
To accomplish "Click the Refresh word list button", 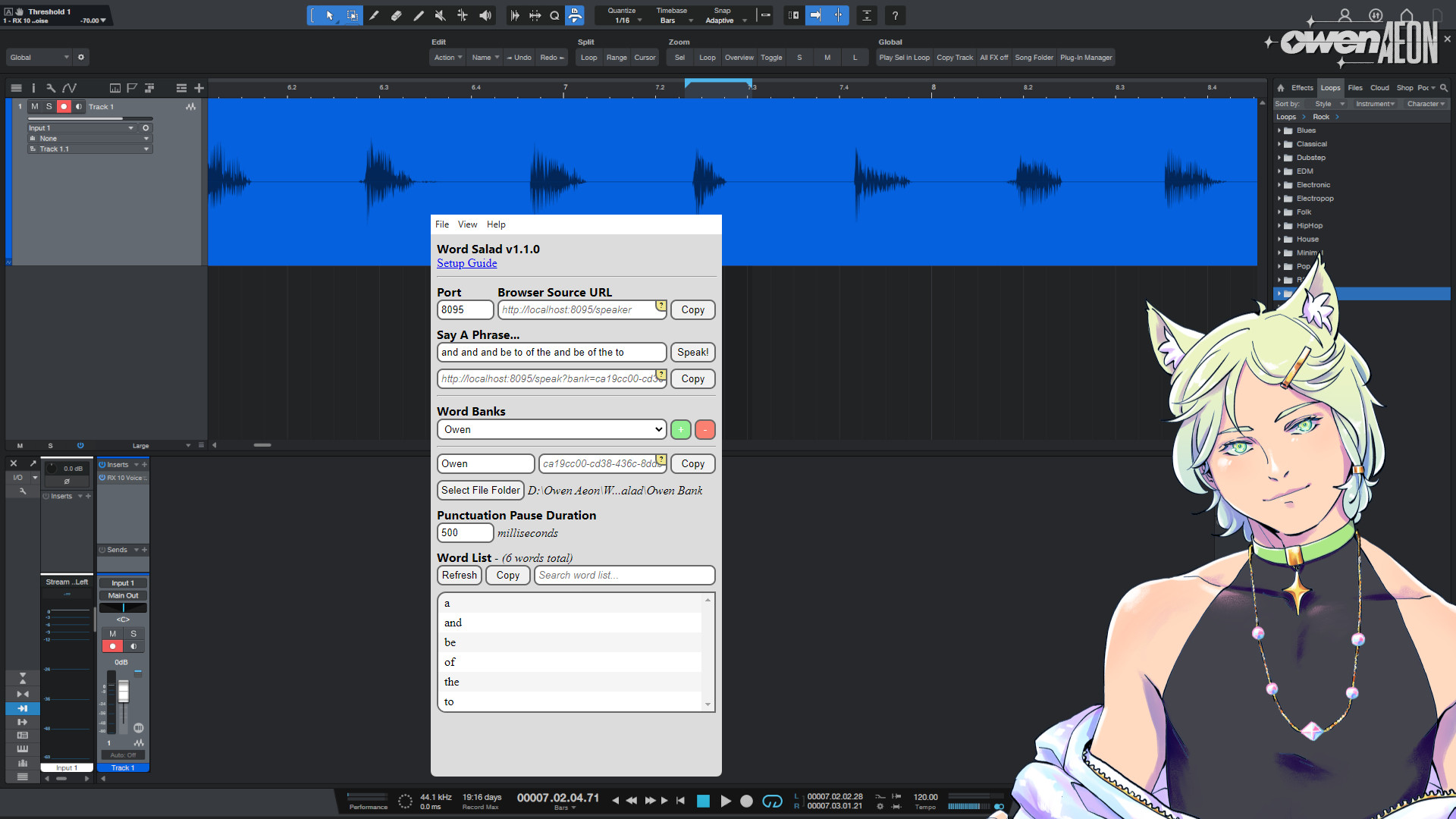I will [460, 576].
